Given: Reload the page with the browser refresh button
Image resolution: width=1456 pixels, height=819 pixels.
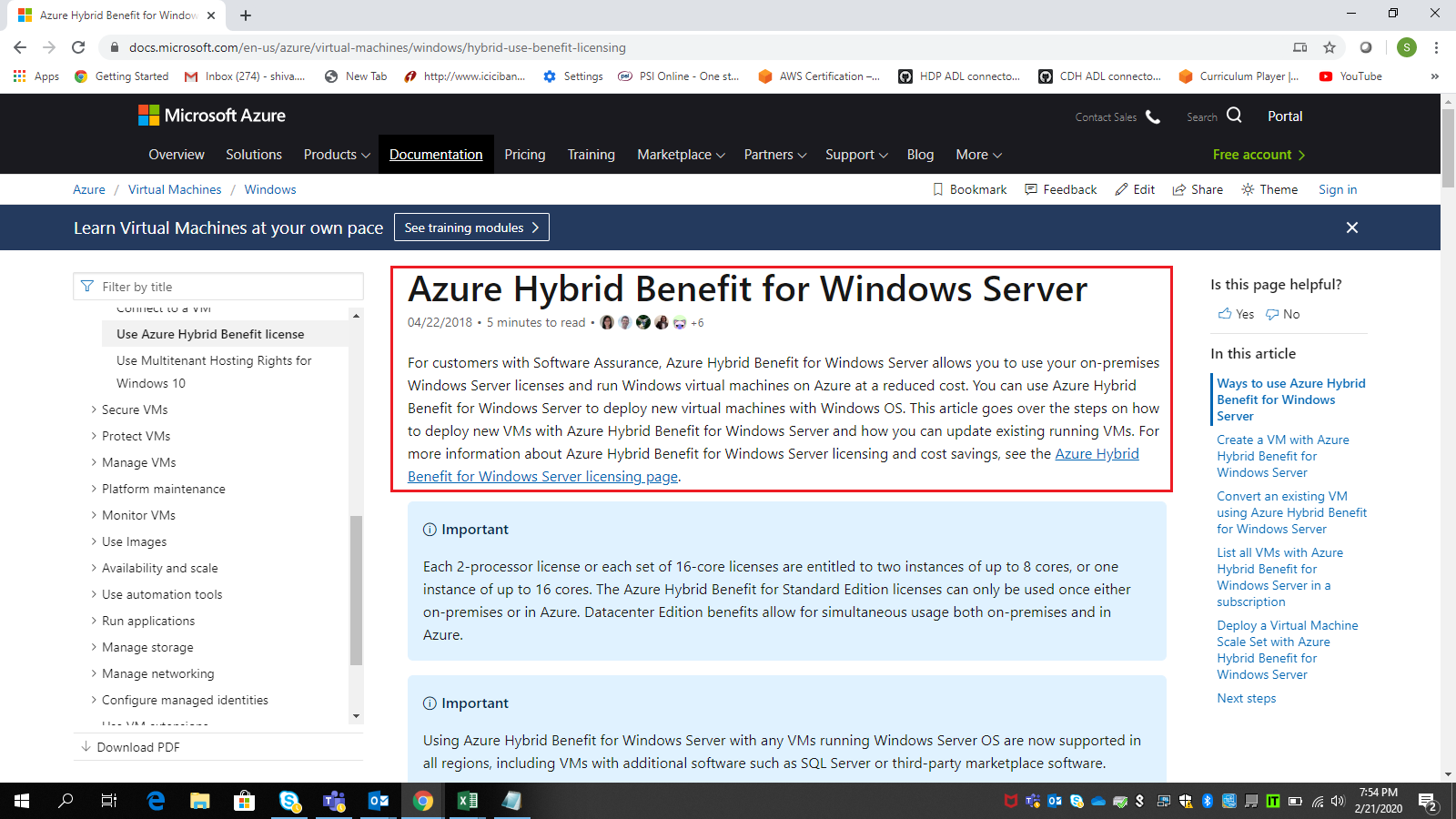Looking at the screenshot, I should (x=78, y=47).
